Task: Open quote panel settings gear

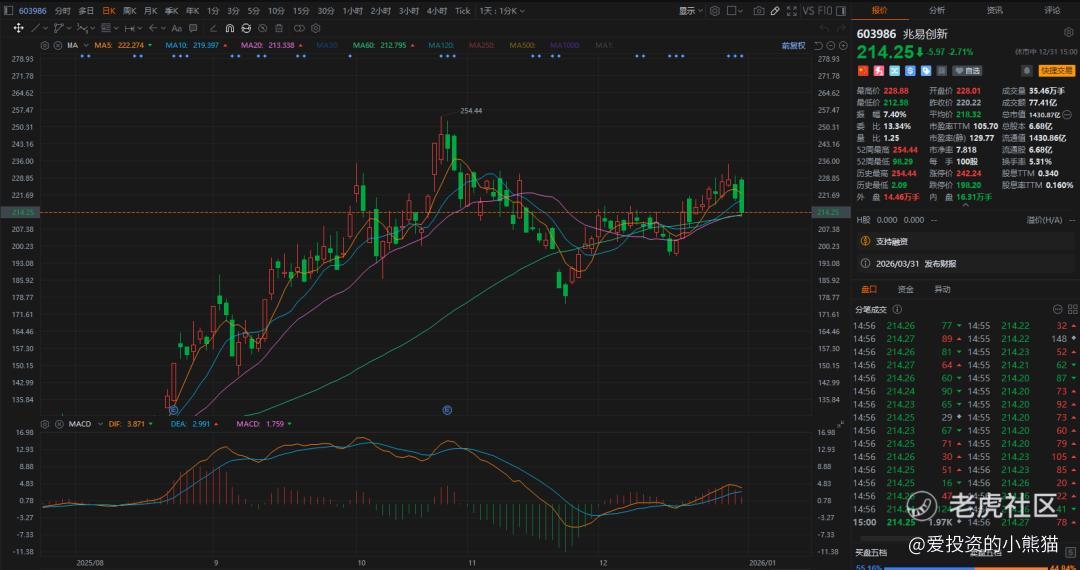Action: coord(1068,32)
